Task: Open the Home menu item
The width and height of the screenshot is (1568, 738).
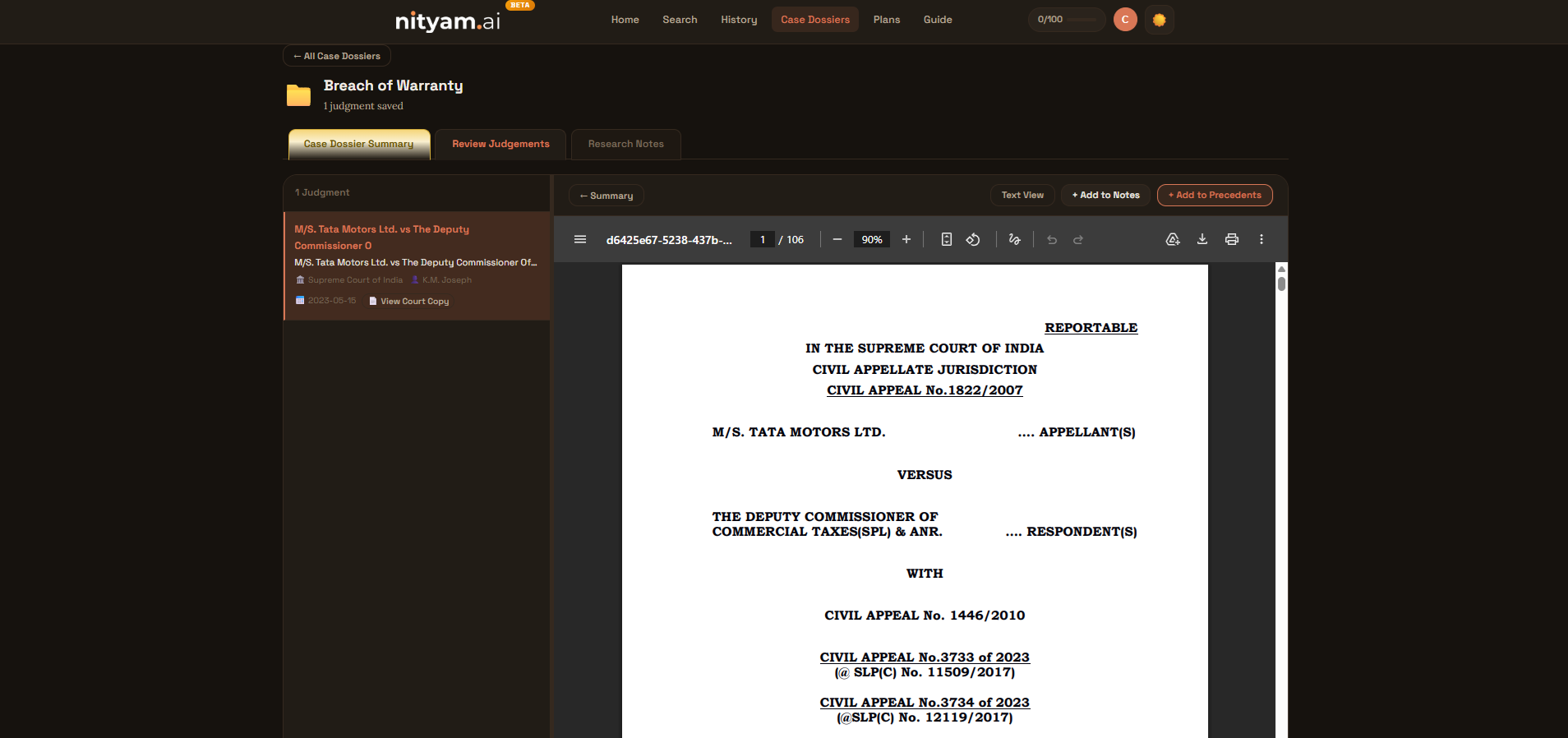Action: coord(625,20)
